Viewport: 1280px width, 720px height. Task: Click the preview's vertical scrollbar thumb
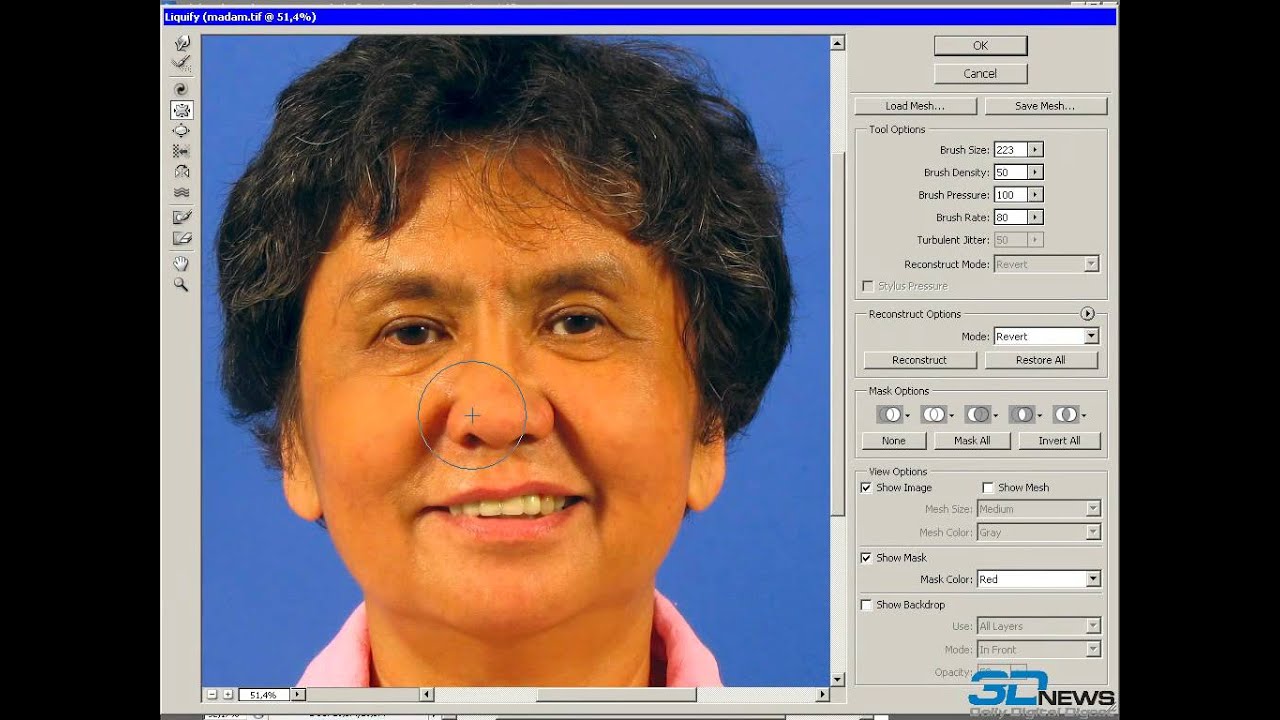838,333
